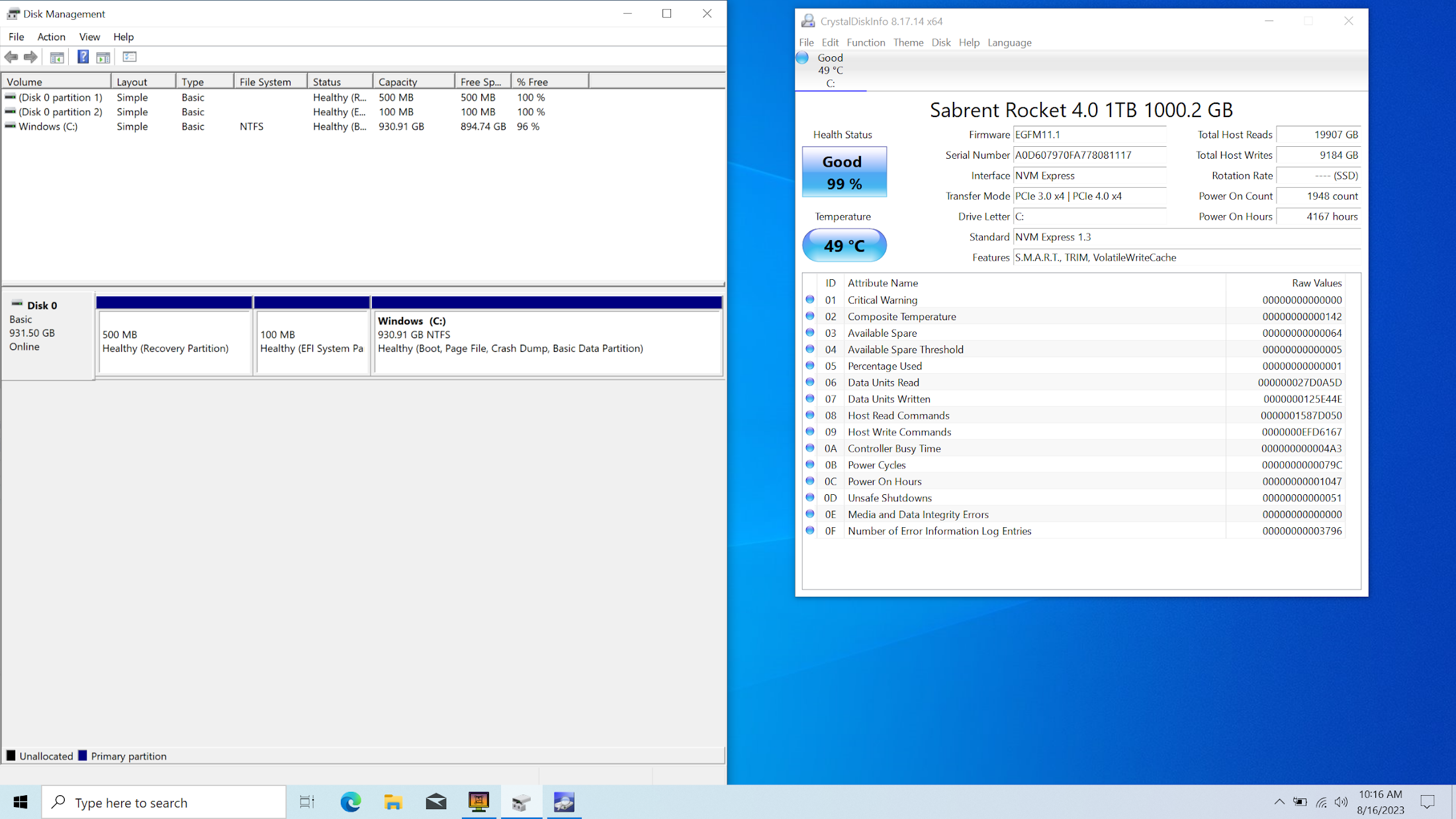Click the monitor app icon in taskbar

click(478, 802)
